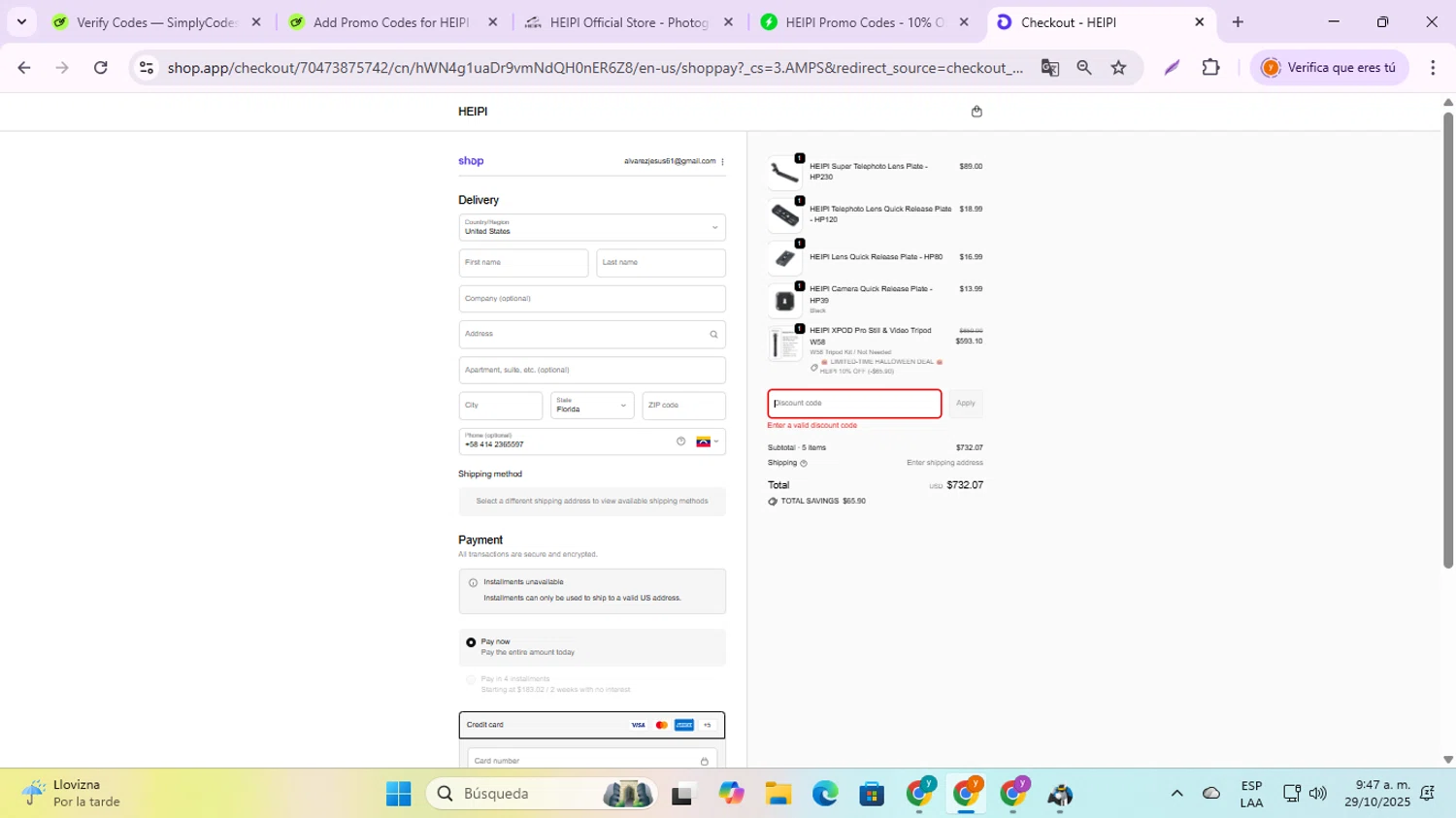Click the Shop logo
Screen dimensions: 1456x818
pos(471,161)
